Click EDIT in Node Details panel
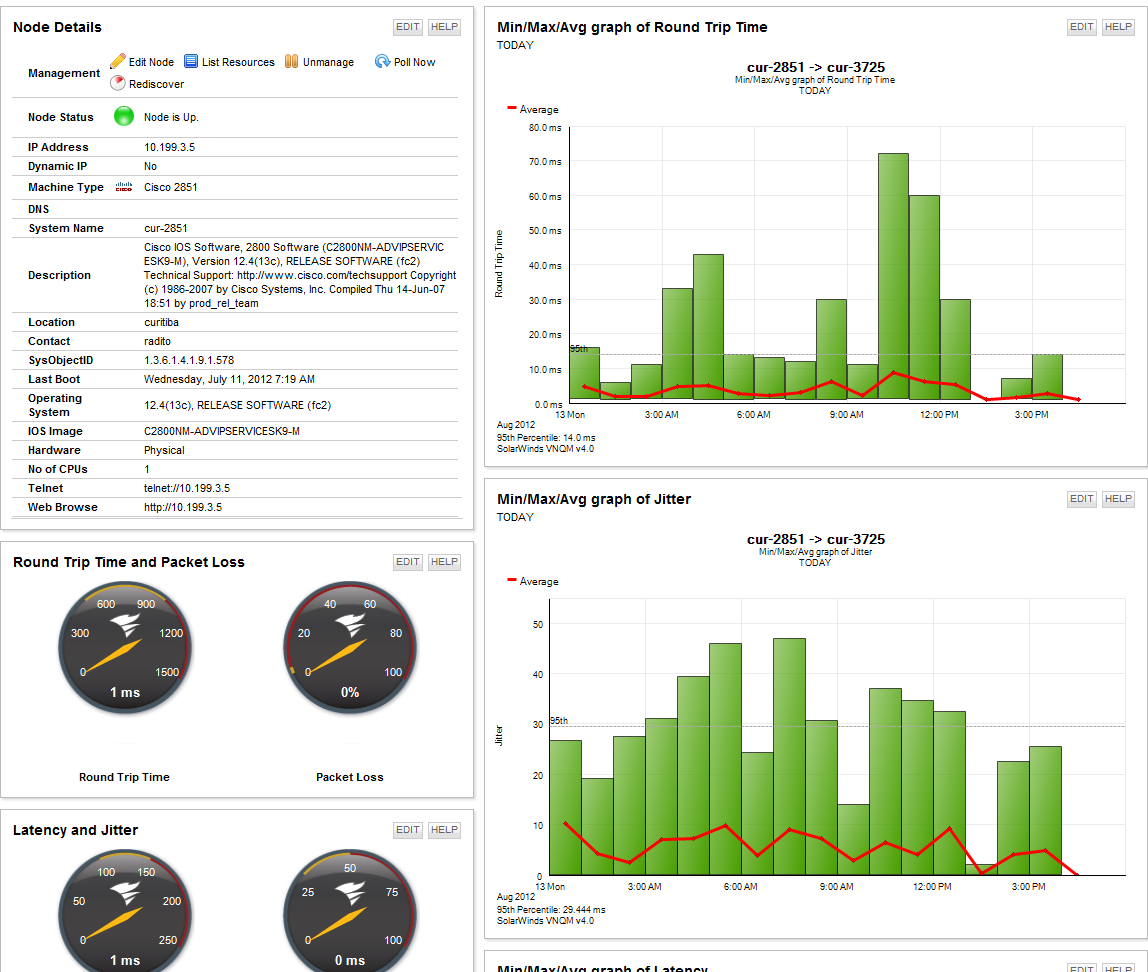1148x972 pixels. click(408, 27)
